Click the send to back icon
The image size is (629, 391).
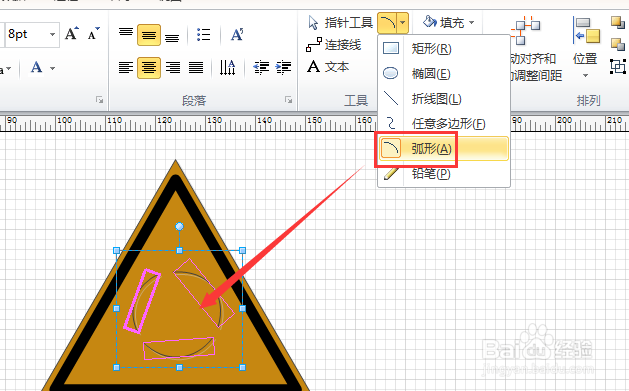(618, 44)
